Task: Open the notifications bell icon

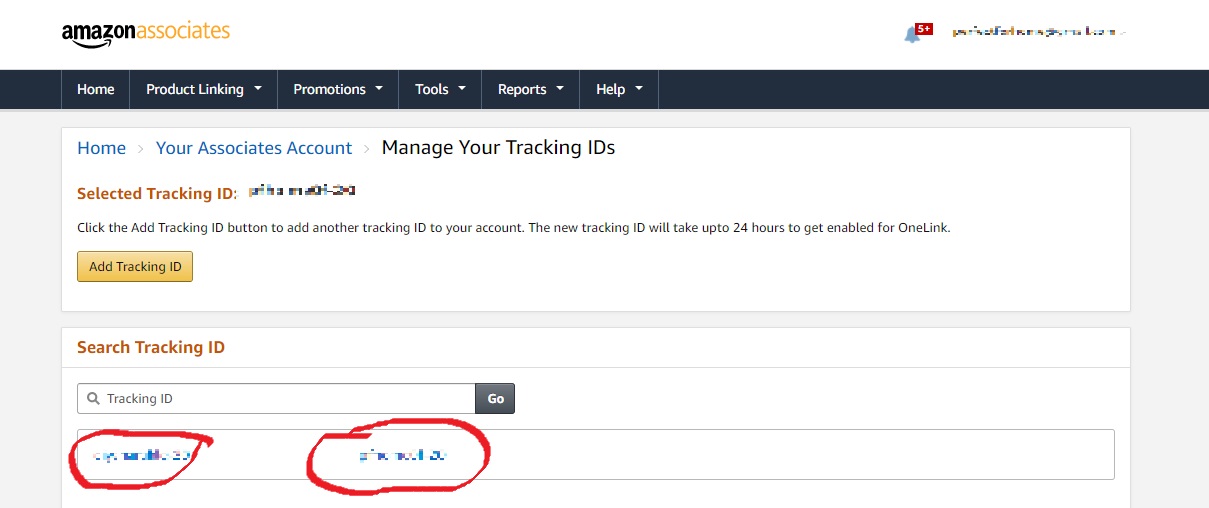Action: [x=912, y=34]
